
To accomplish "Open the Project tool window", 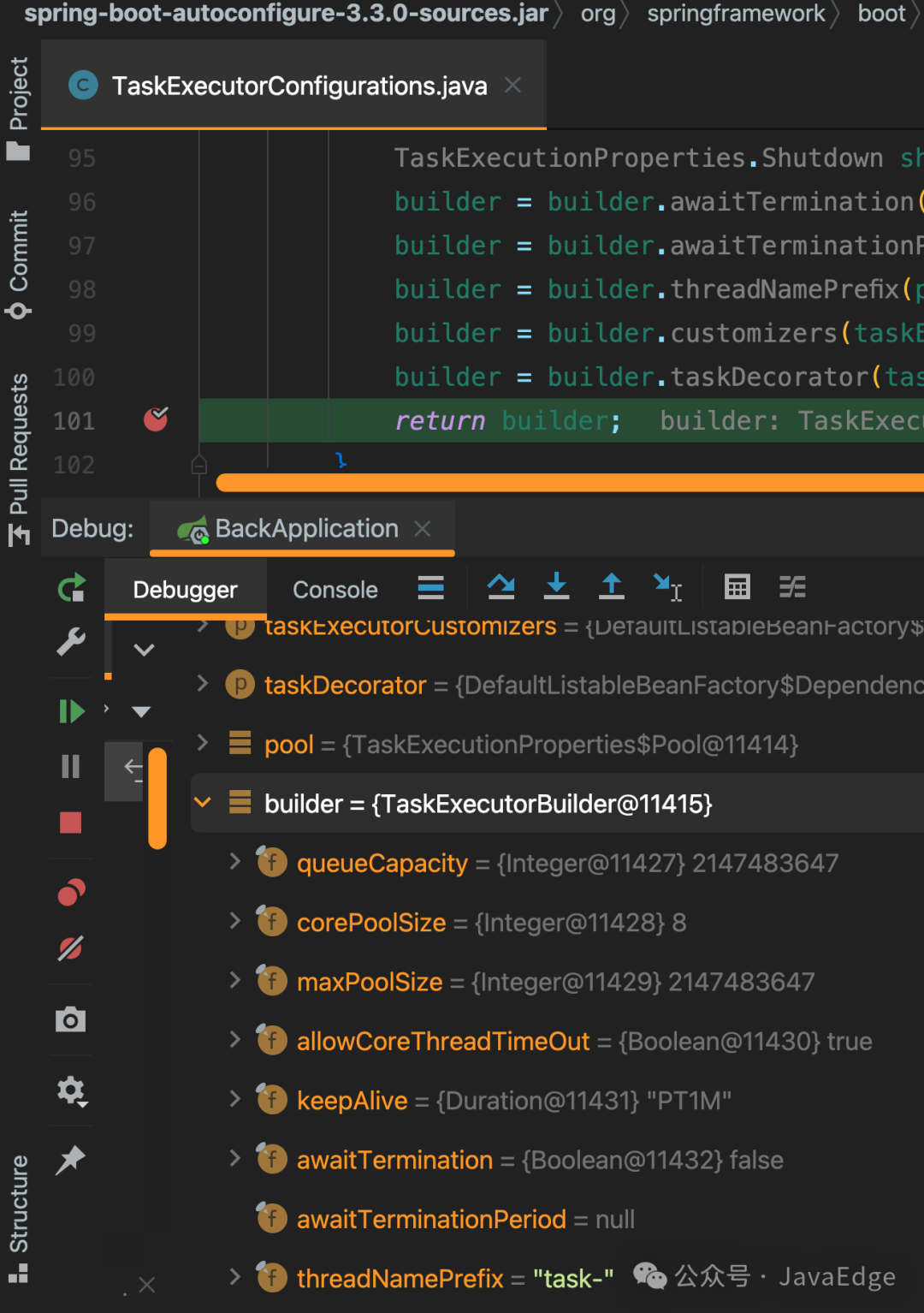I will point(19,107).
